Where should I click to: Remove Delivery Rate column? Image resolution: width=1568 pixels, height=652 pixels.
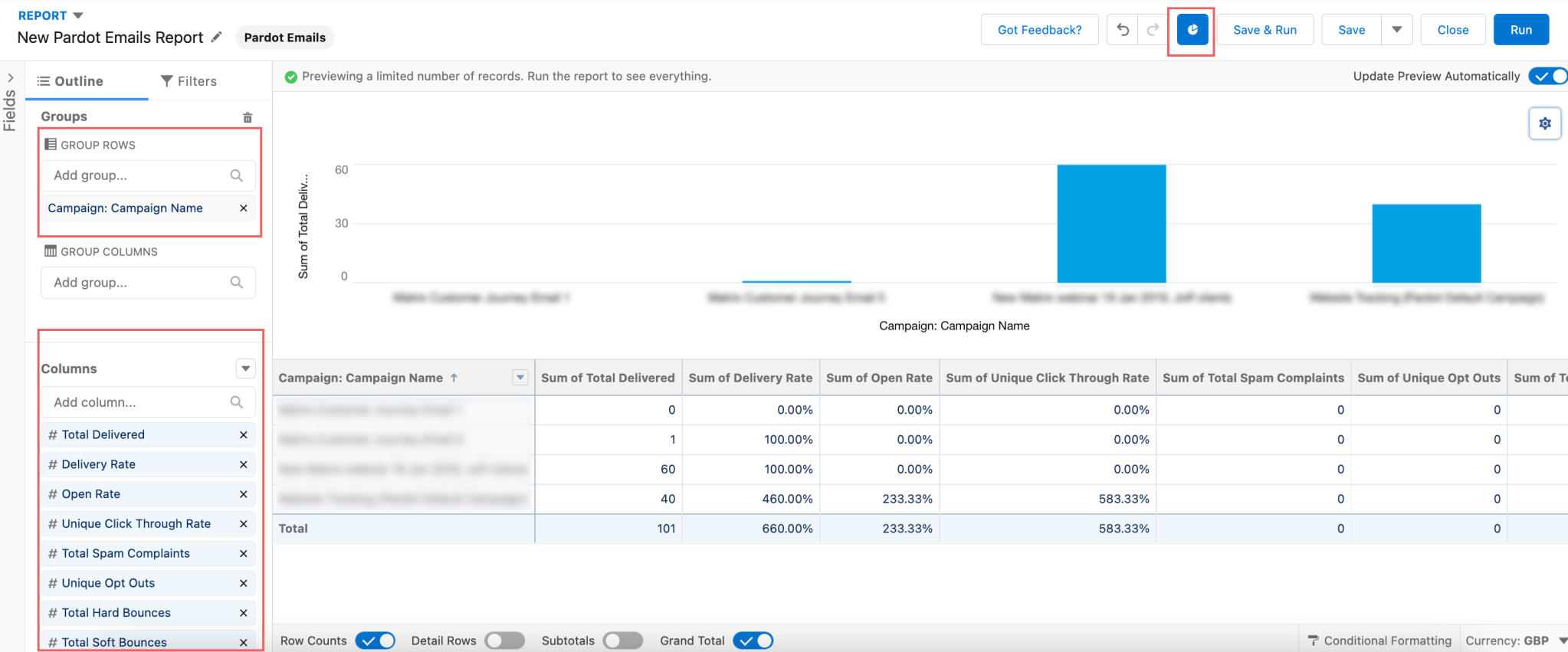tap(243, 464)
